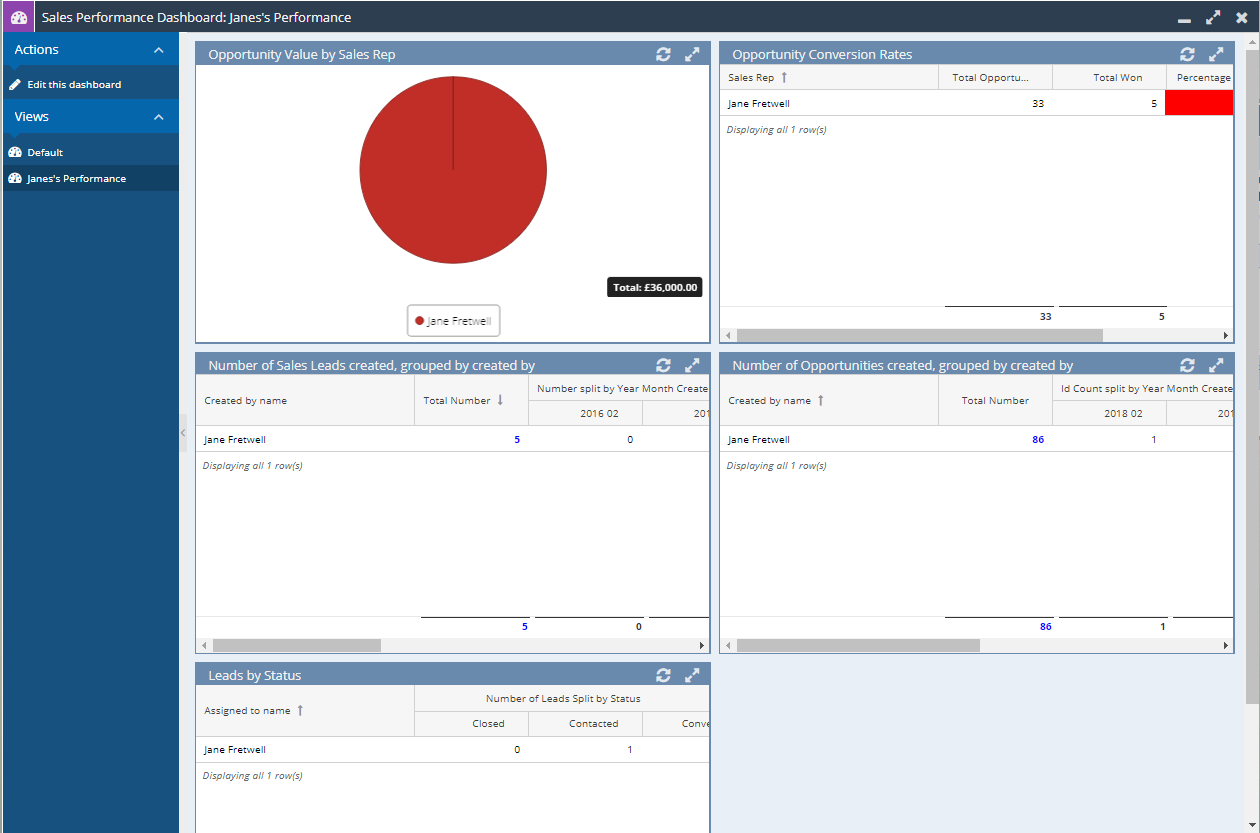Refresh the Leads by Status panel

(663, 675)
